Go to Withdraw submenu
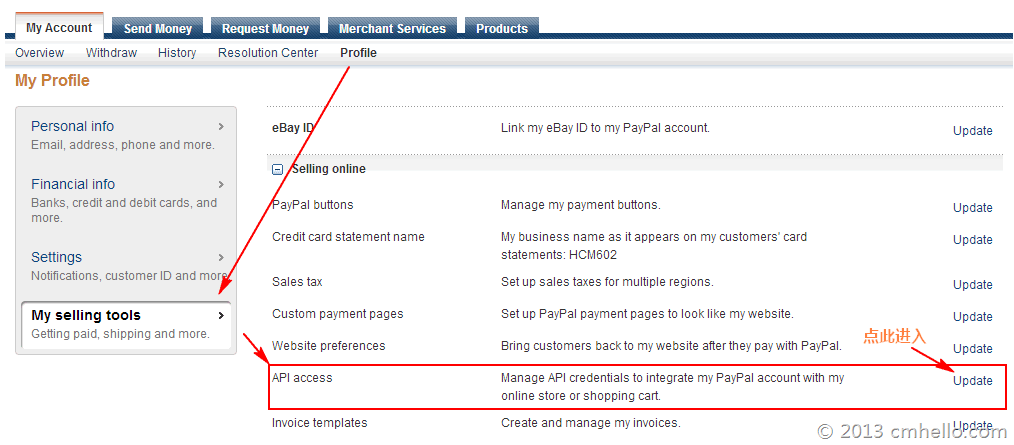This screenshot has height=445, width=1014. (111, 53)
